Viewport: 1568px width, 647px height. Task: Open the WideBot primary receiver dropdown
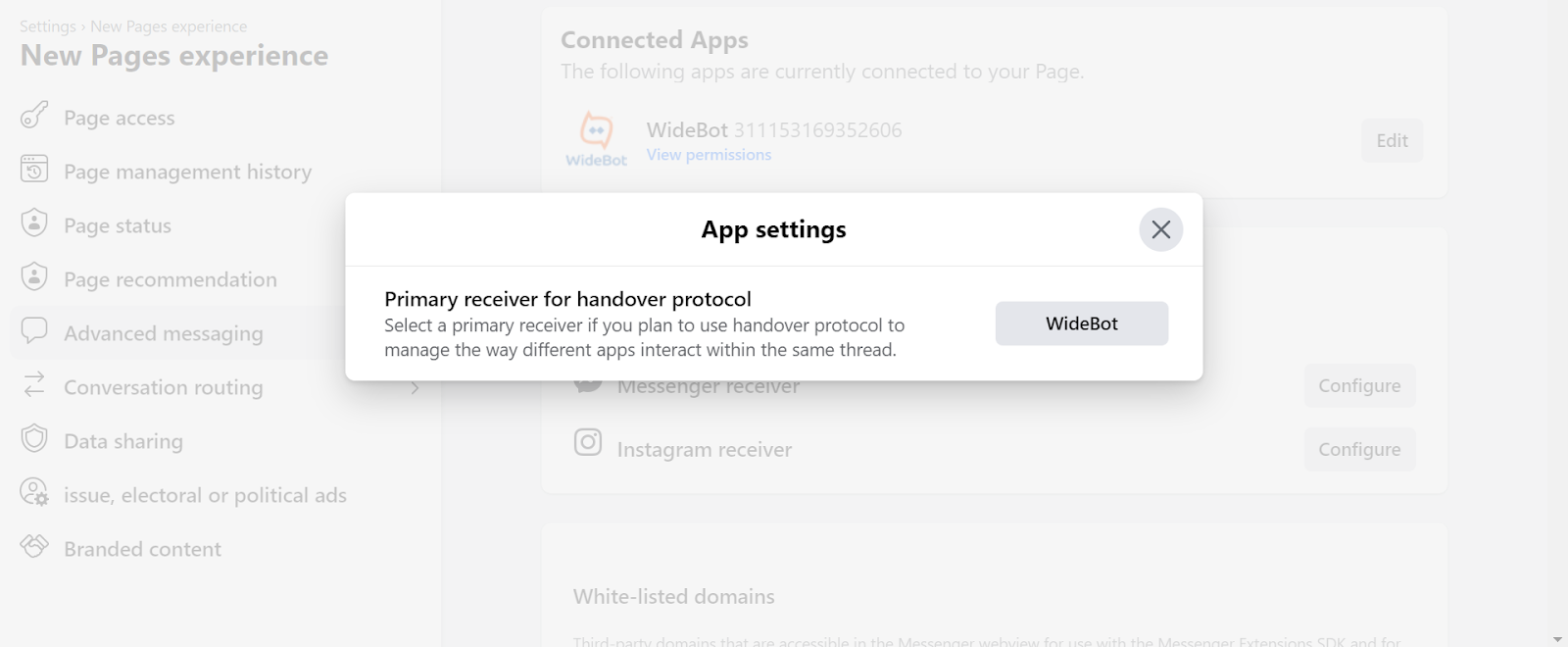click(1082, 323)
